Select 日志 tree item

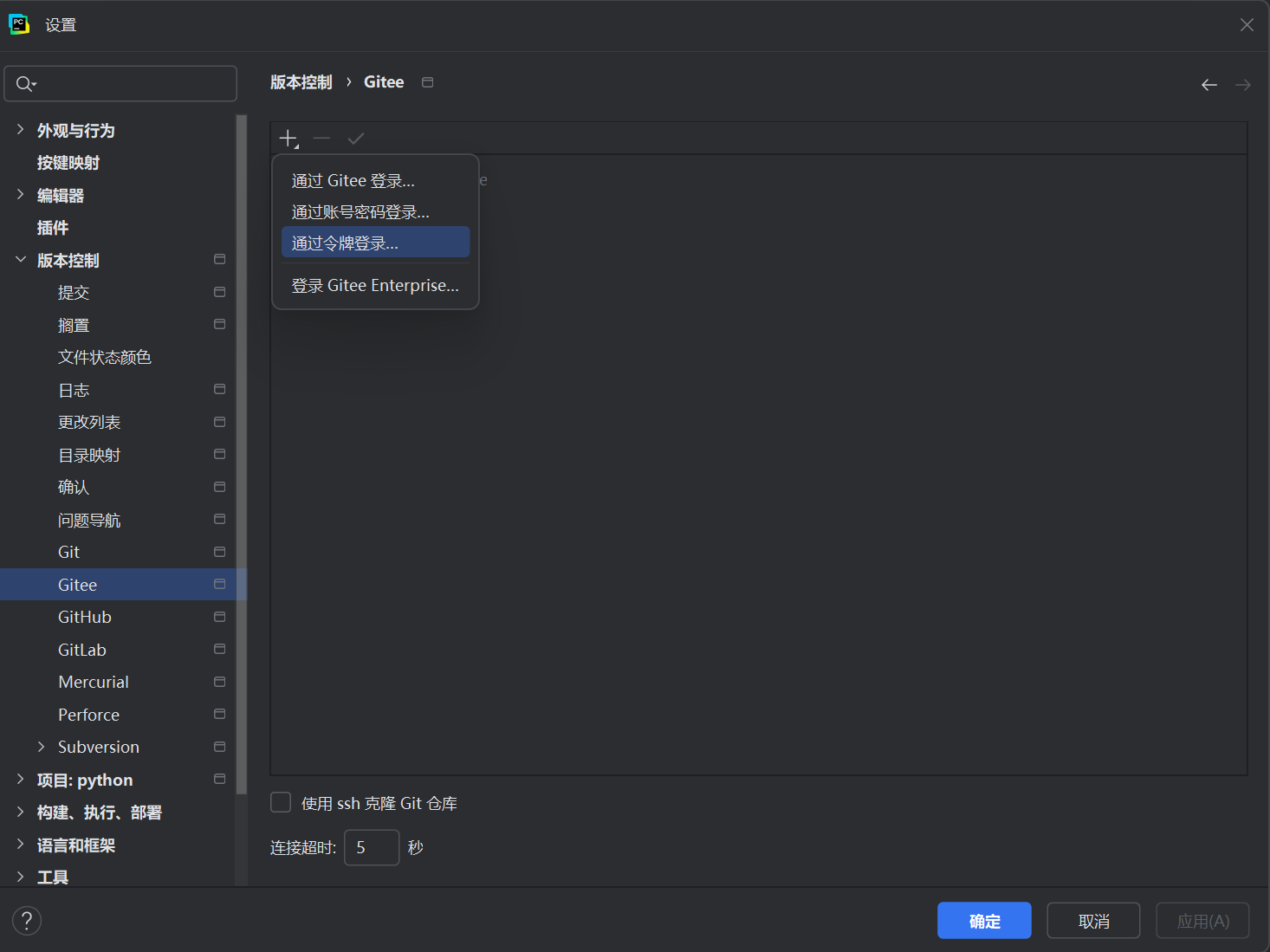point(74,390)
